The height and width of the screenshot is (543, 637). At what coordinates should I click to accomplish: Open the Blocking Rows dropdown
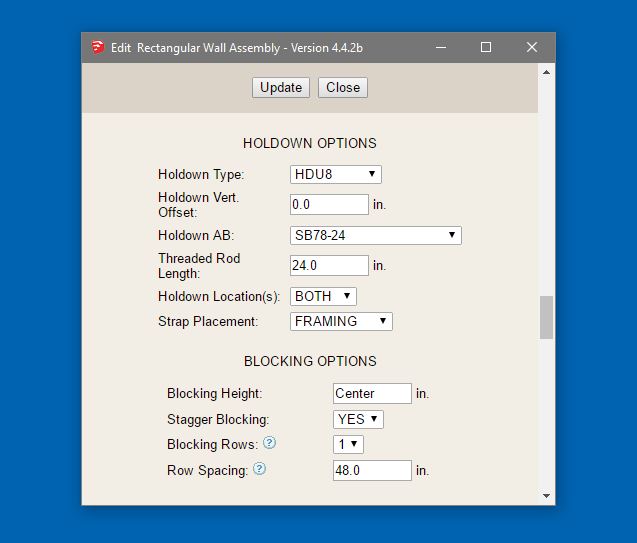tap(348, 444)
